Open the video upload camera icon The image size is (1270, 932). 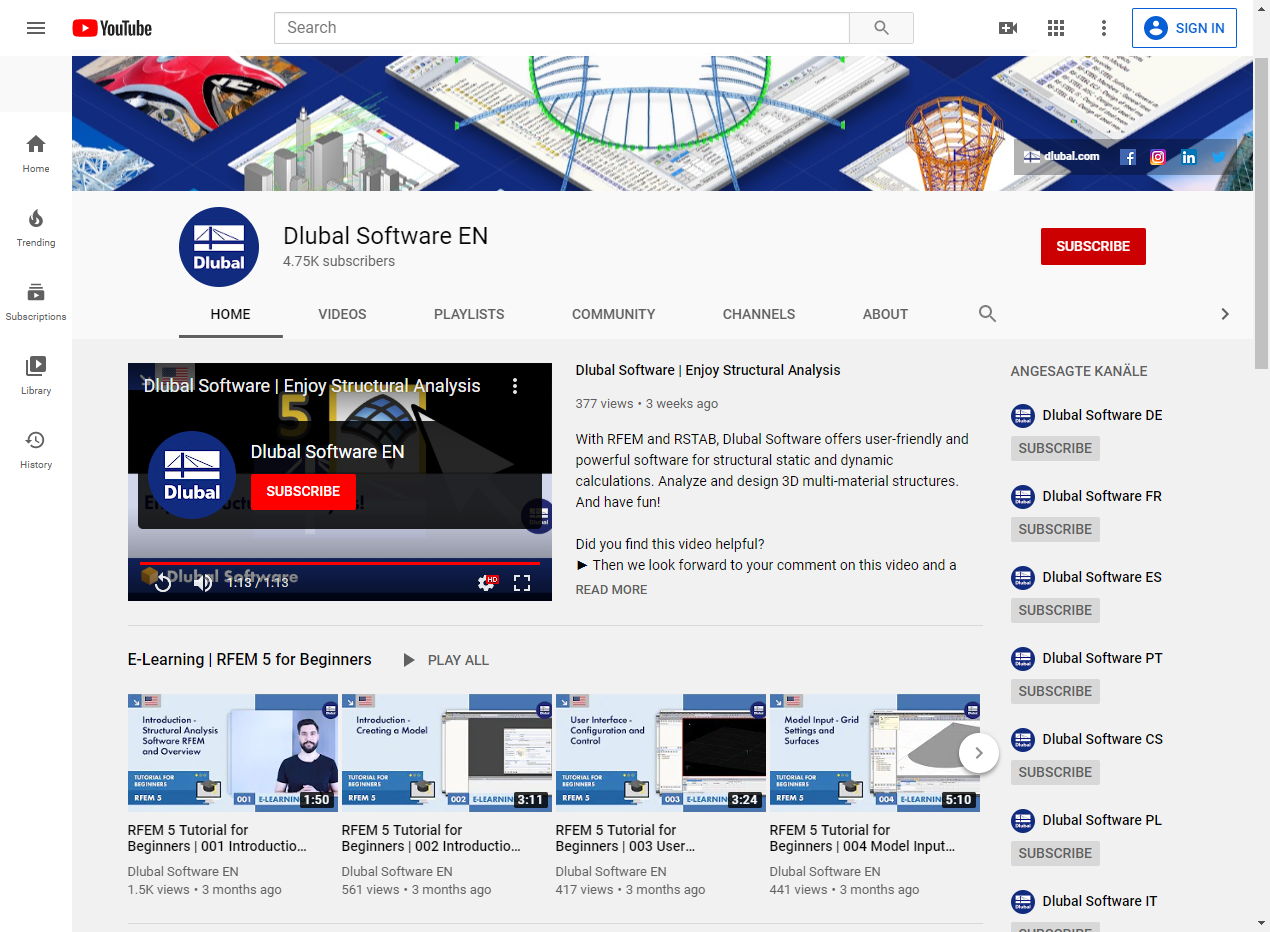[1008, 27]
